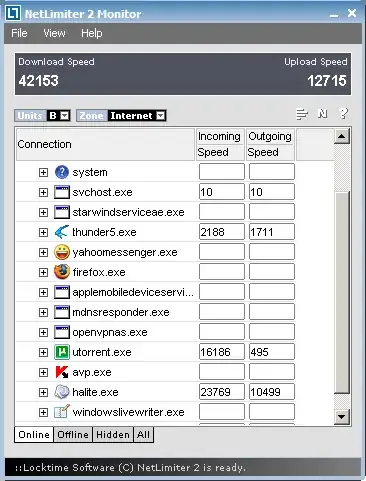Click the N-shaped toolbar icon
The image size is (366, 481).
322,114
